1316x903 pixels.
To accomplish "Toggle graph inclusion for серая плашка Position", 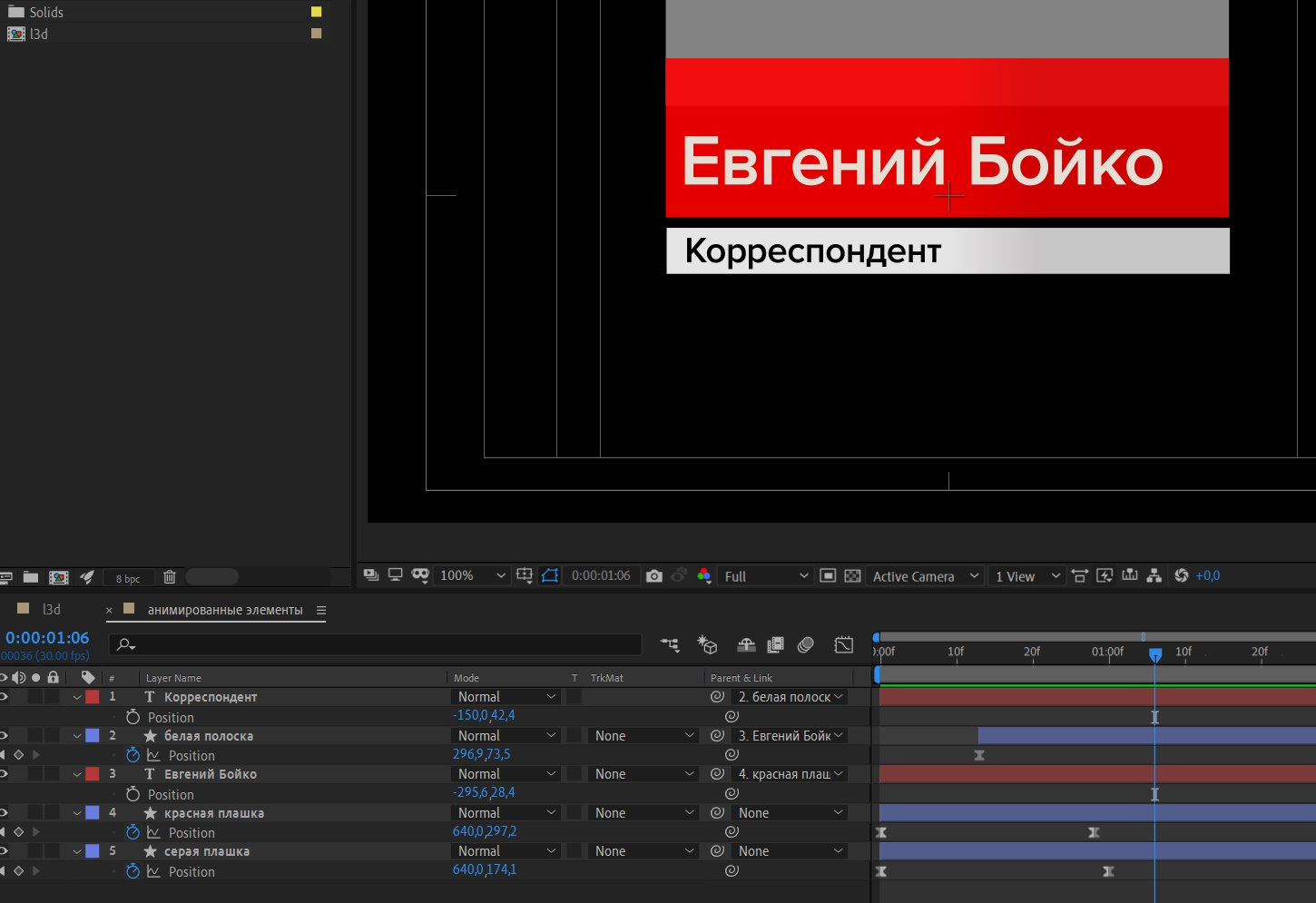I will pos(153,871).
